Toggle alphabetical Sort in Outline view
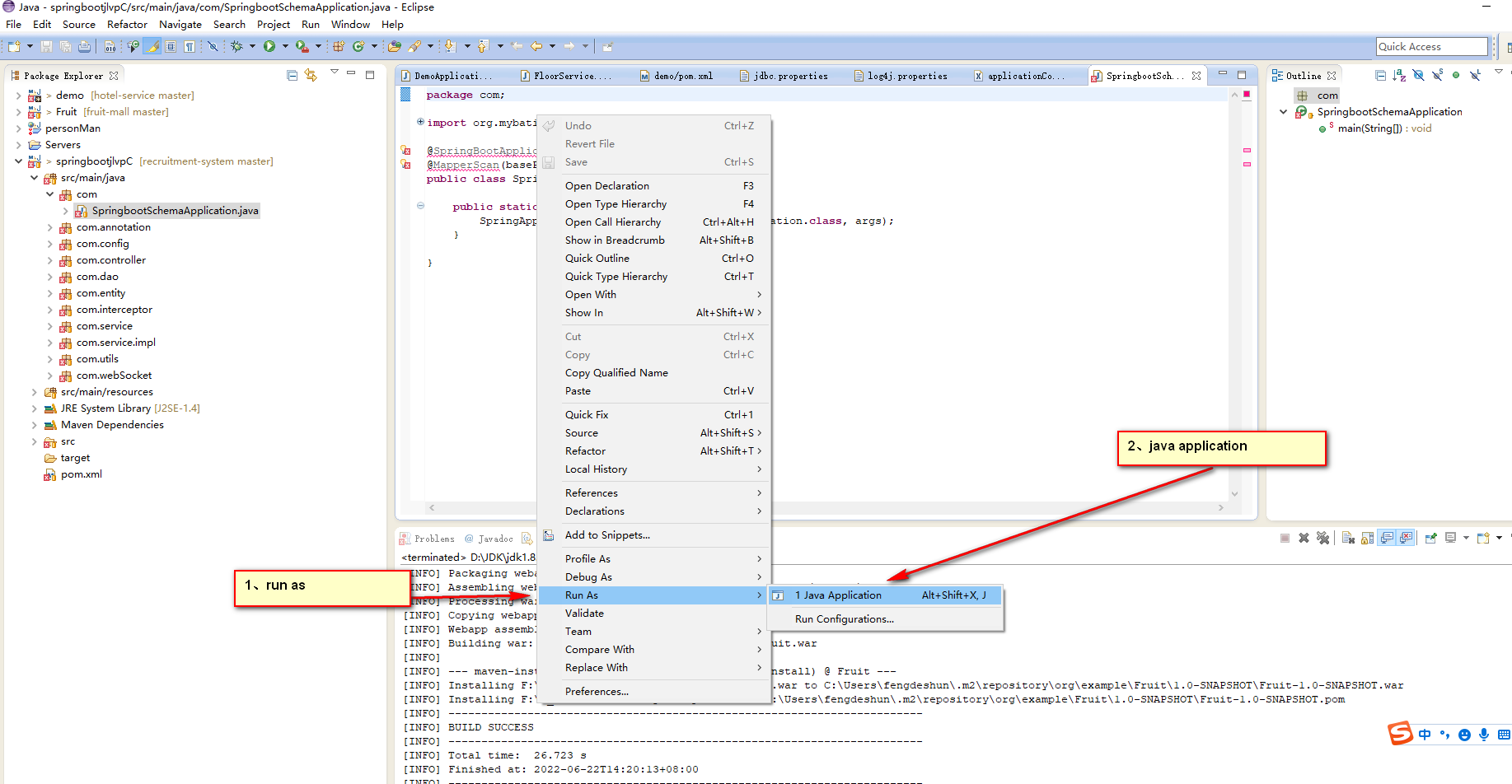This screenshot has height=784, width=1512. (1399, 75)
